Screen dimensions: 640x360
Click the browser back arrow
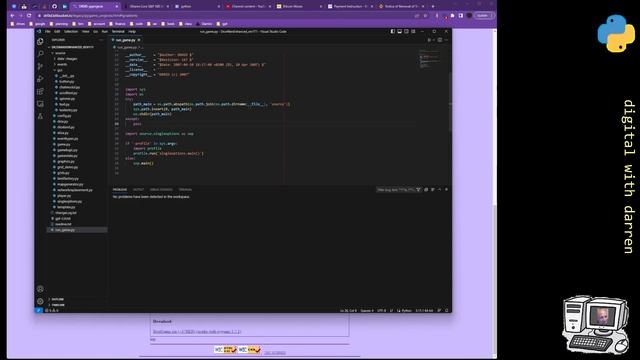coord(12,16)
